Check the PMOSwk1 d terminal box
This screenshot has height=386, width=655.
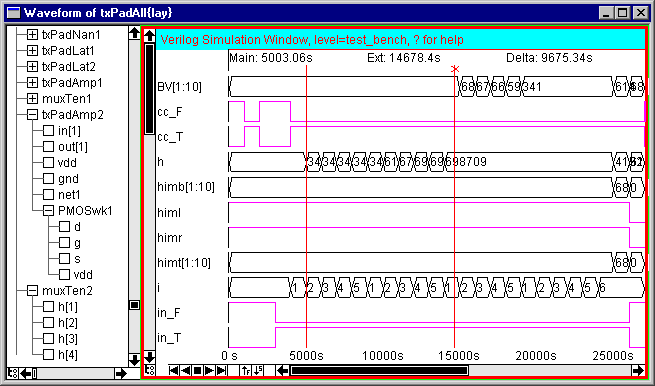point(64,227)
